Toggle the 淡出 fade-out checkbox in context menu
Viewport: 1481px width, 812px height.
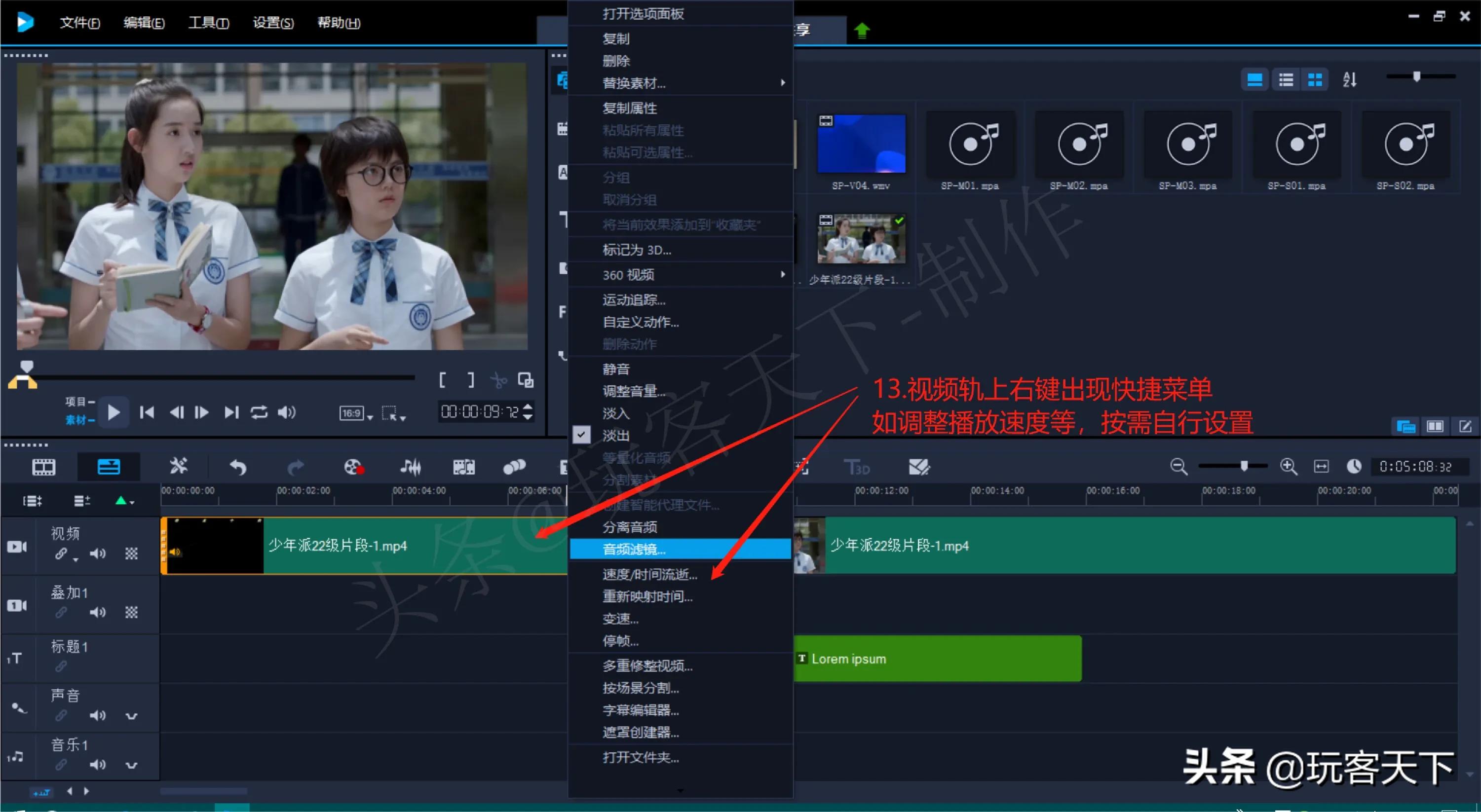pos(582,435)
